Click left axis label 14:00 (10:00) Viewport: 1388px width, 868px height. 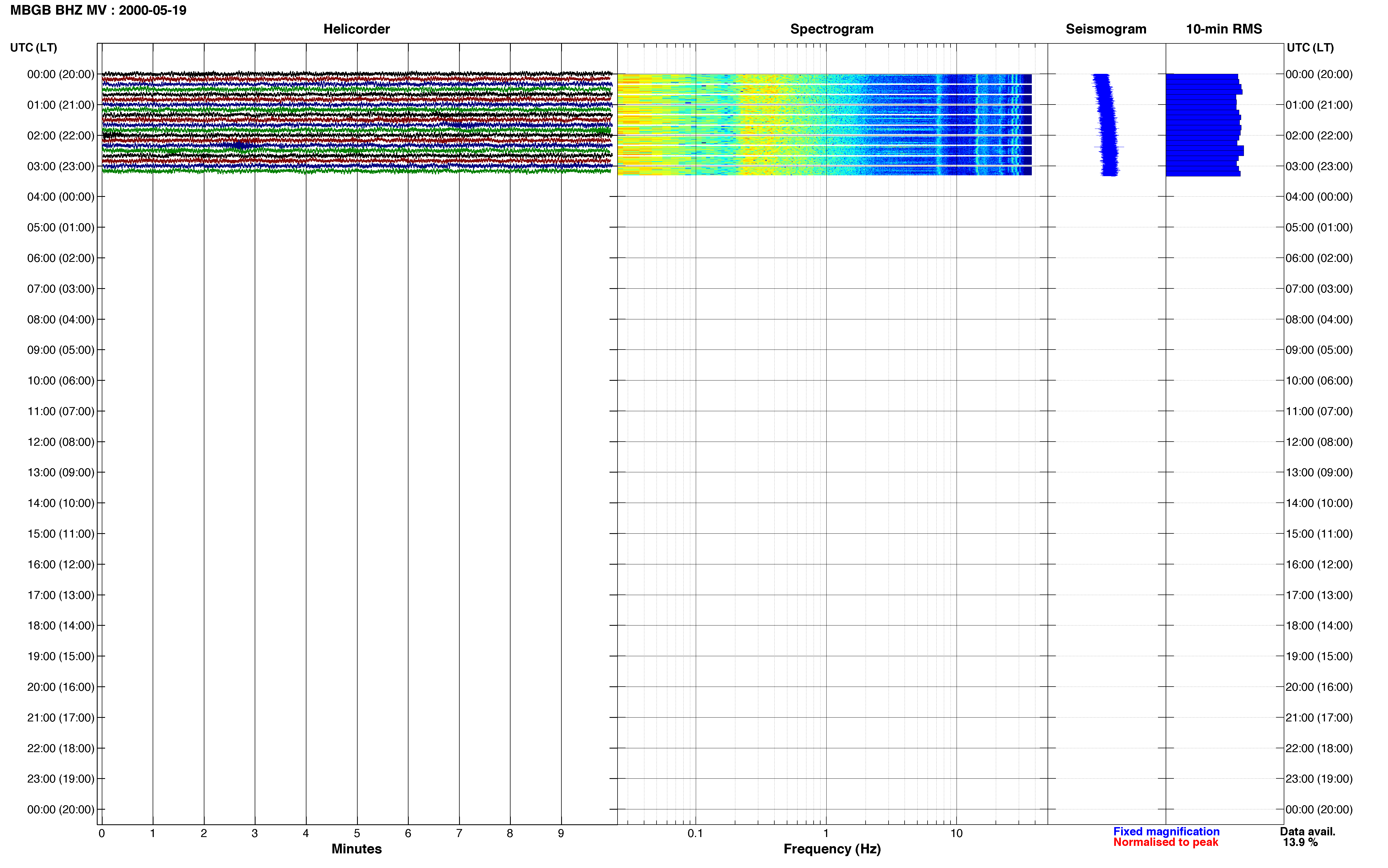pos(61,504)
